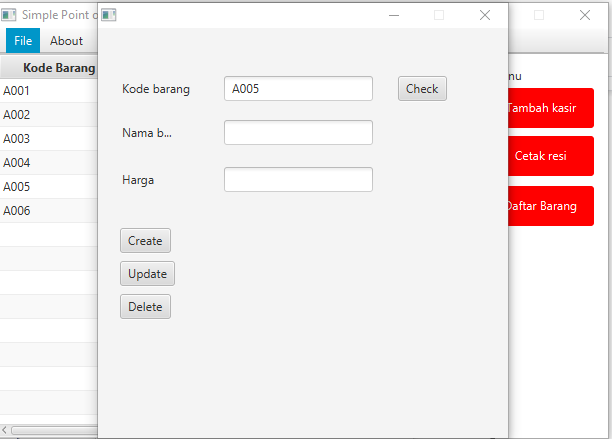This screenshot has width=612, height=439.
Task: Click the Delete button
Action: coord(145,307)
